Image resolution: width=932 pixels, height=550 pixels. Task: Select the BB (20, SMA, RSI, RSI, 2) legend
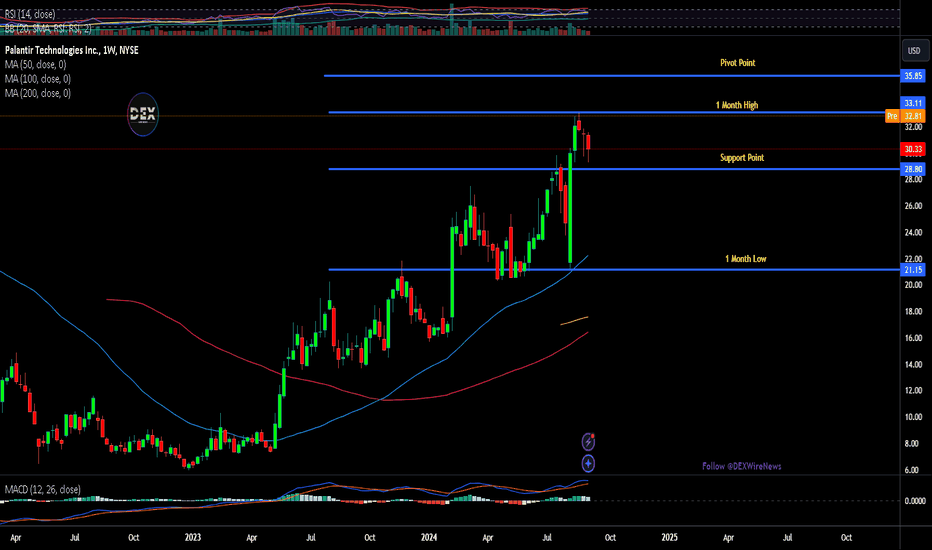[x=48, y=28]
